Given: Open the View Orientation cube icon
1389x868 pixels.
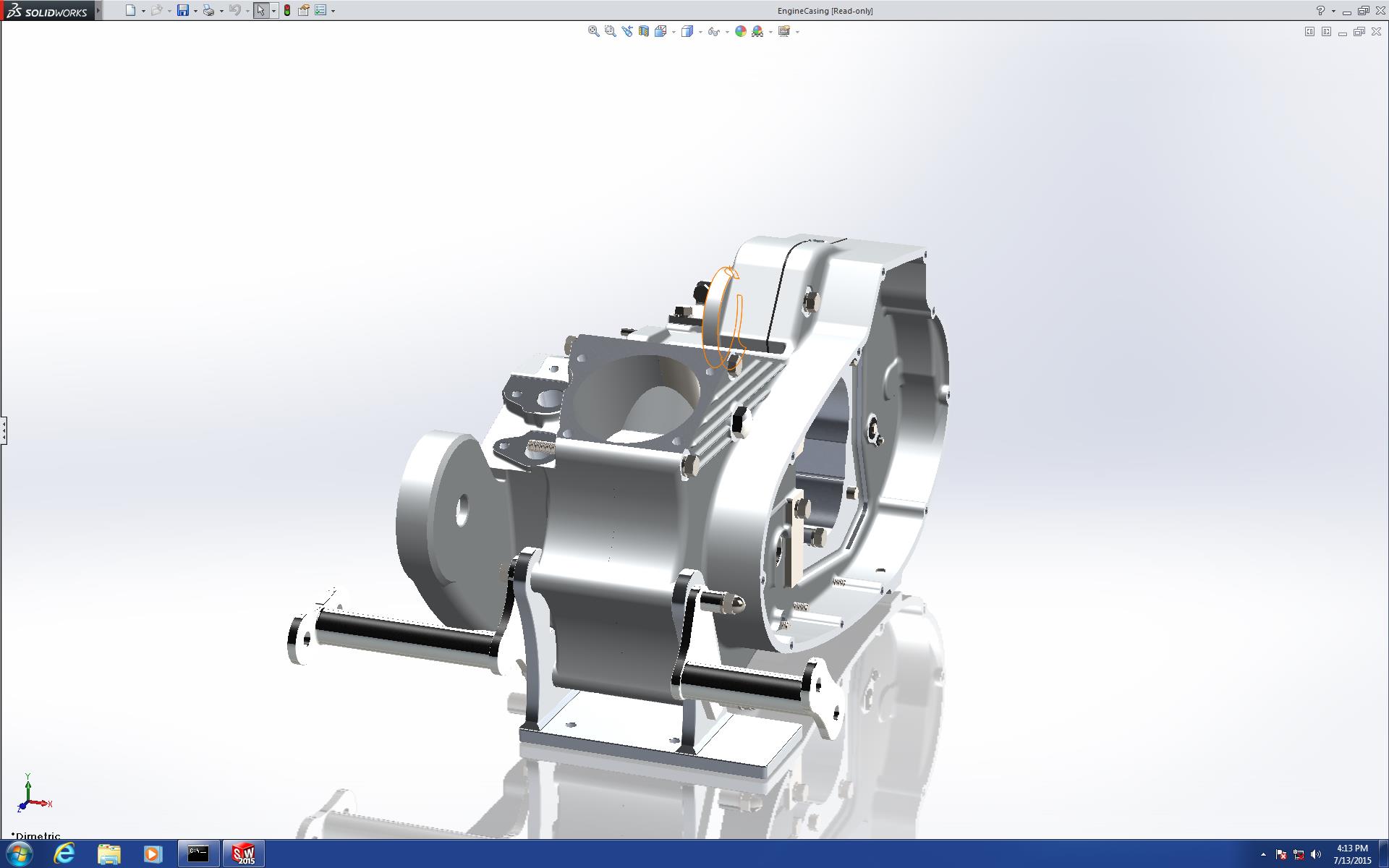Looking at the screenshot, I should (660, 31).
